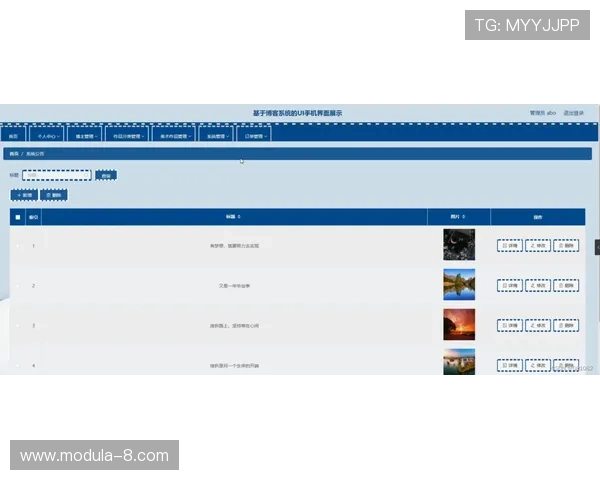
Task: Click the 删除 delete button in row 1
Action: (566, 245)
